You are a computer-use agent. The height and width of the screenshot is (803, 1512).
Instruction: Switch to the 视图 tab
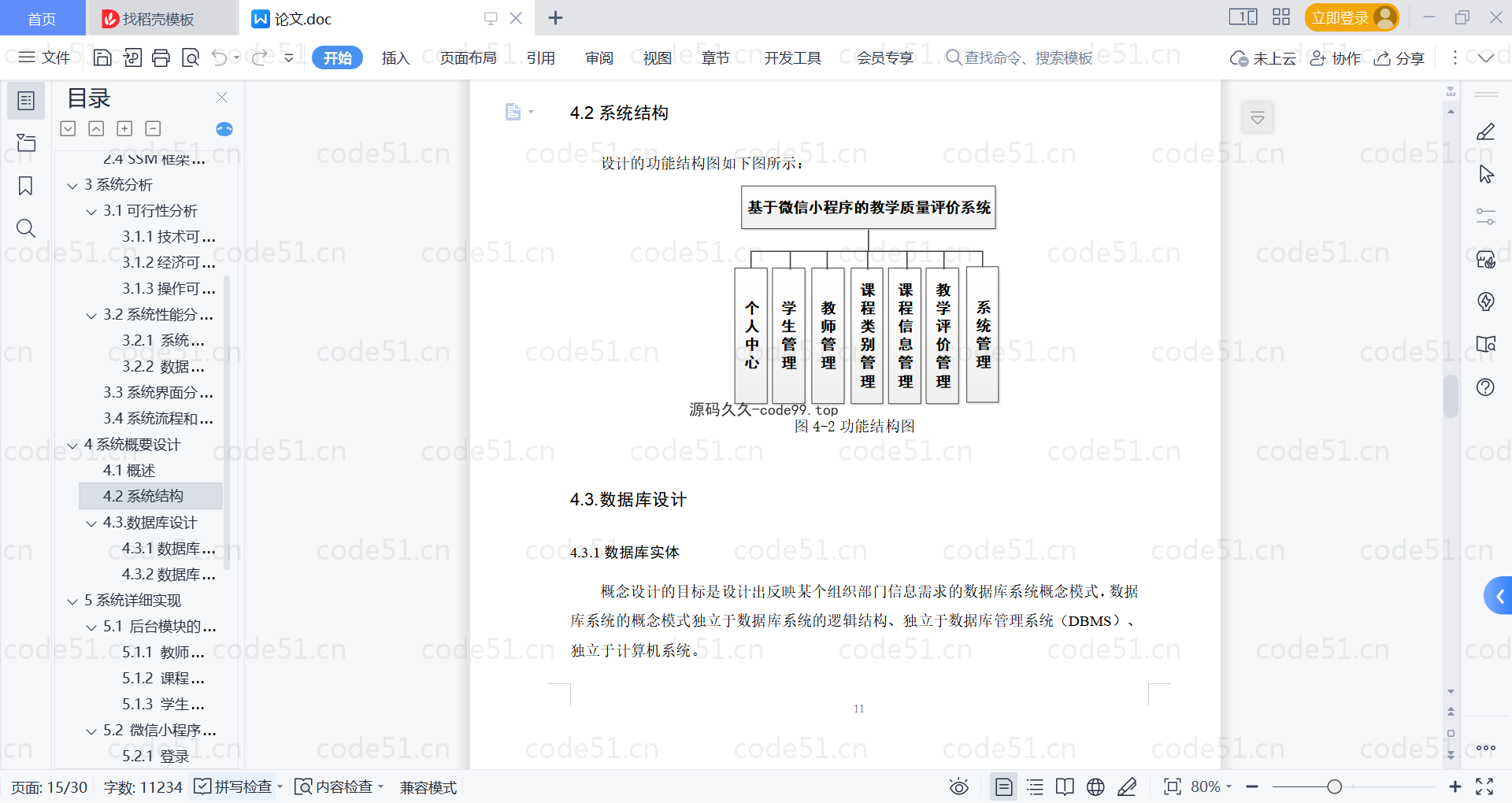pos(658,57)
